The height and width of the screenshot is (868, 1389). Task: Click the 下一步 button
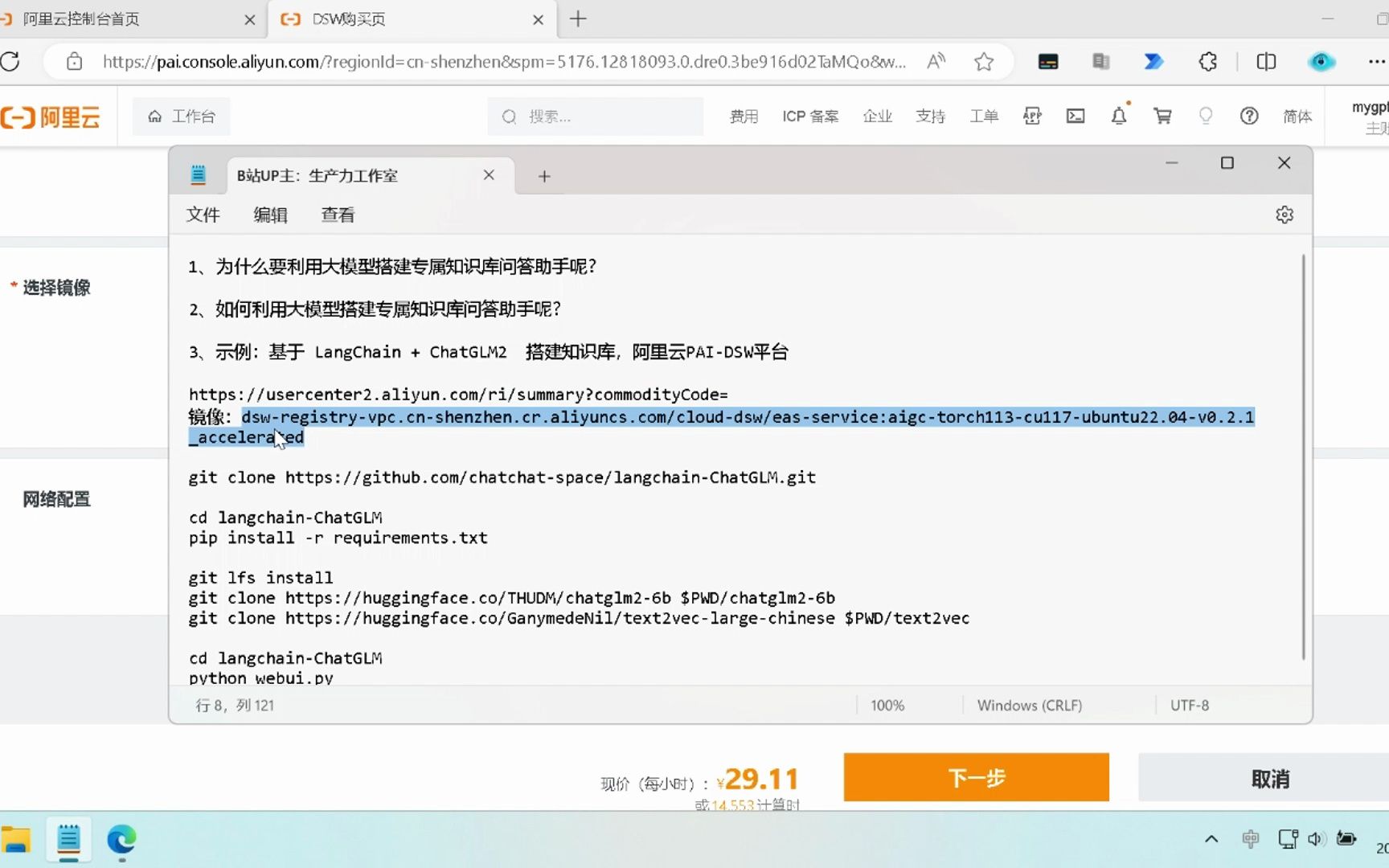point(975,777)
